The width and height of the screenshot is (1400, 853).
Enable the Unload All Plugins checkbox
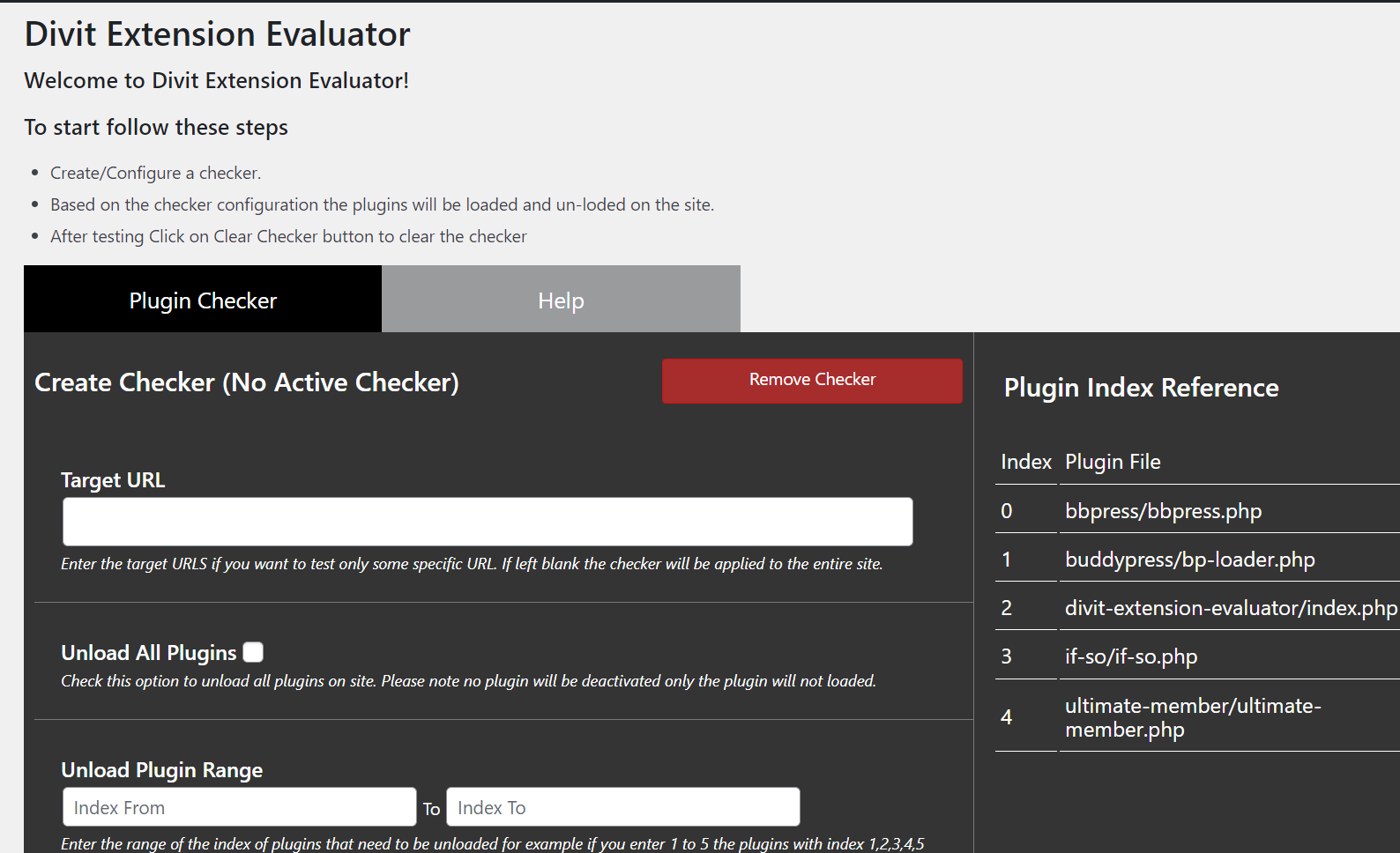point(253,652)
